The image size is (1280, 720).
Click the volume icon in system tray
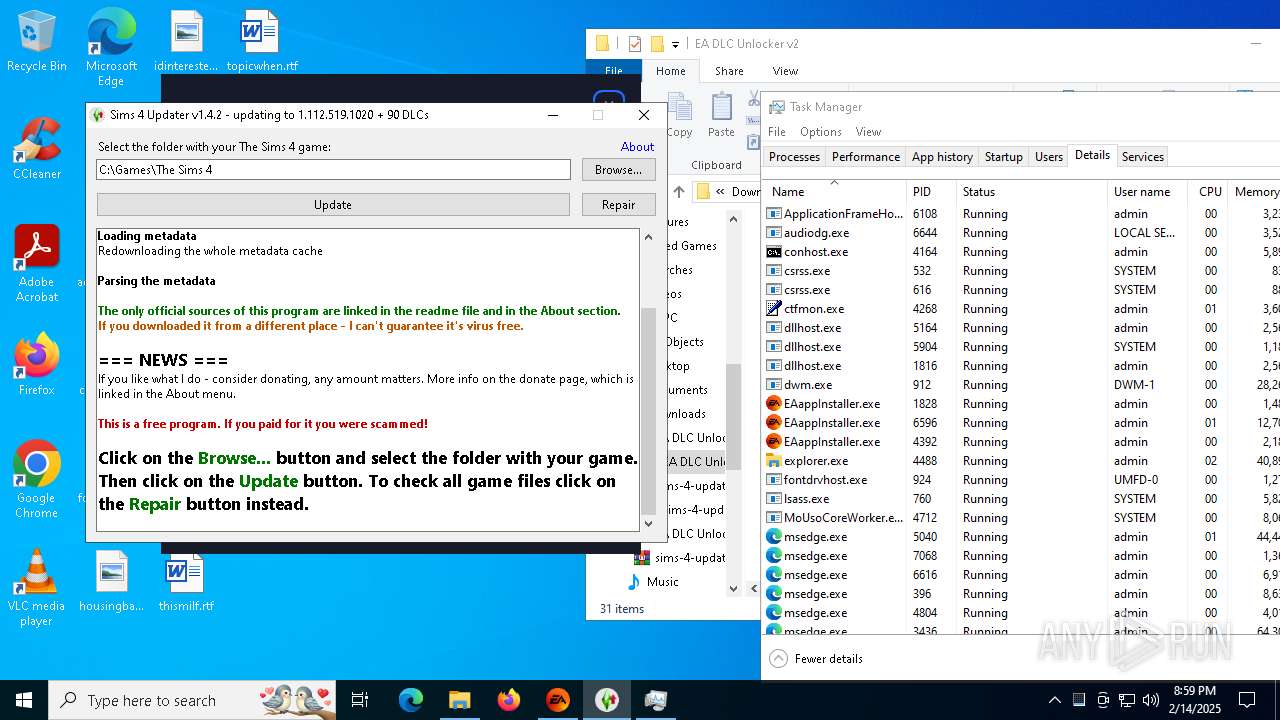pyautogui.click(x=1150, y=700)
